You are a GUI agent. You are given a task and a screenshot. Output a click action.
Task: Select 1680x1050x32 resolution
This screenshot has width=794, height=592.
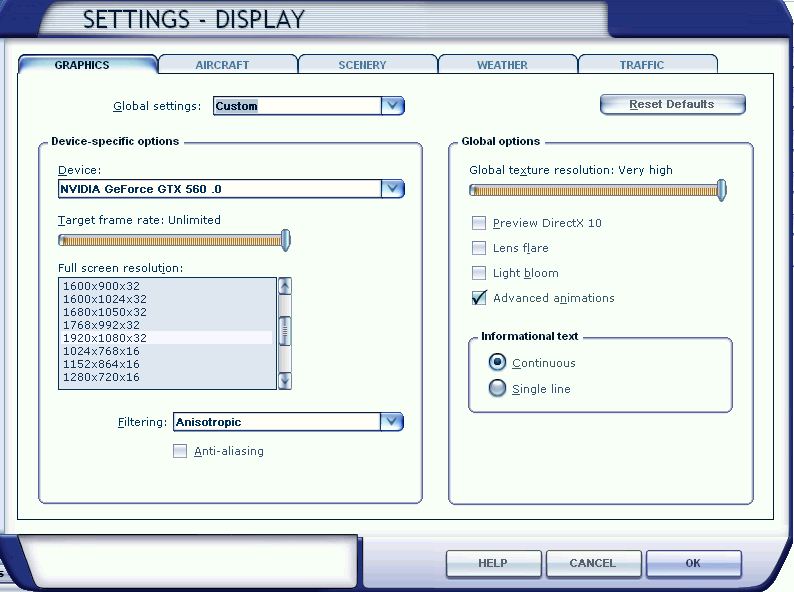[x=167, y=312]
